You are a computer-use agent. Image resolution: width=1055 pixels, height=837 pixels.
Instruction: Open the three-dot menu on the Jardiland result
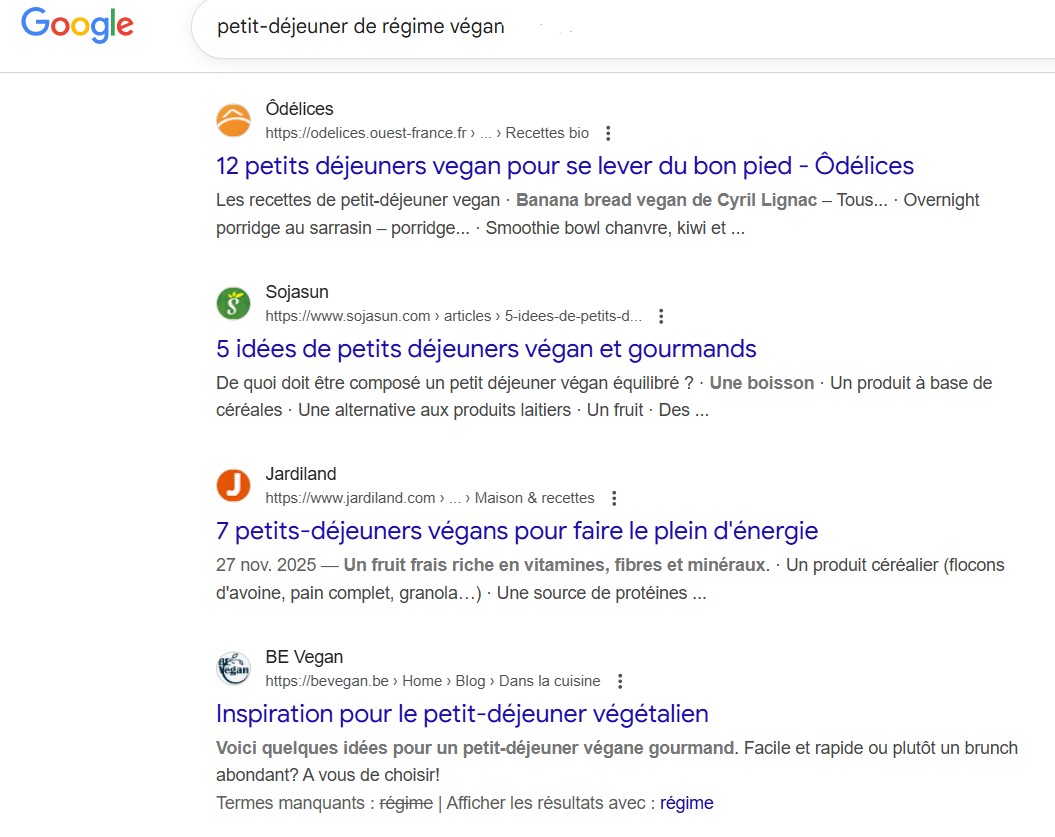tap(614, 497)
